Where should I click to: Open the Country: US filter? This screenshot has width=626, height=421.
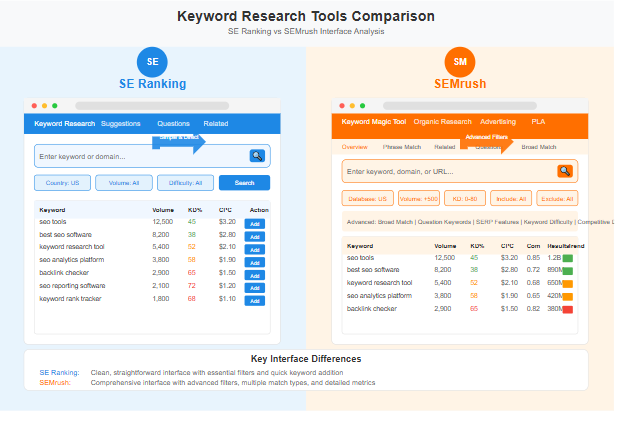coord(62,183)
